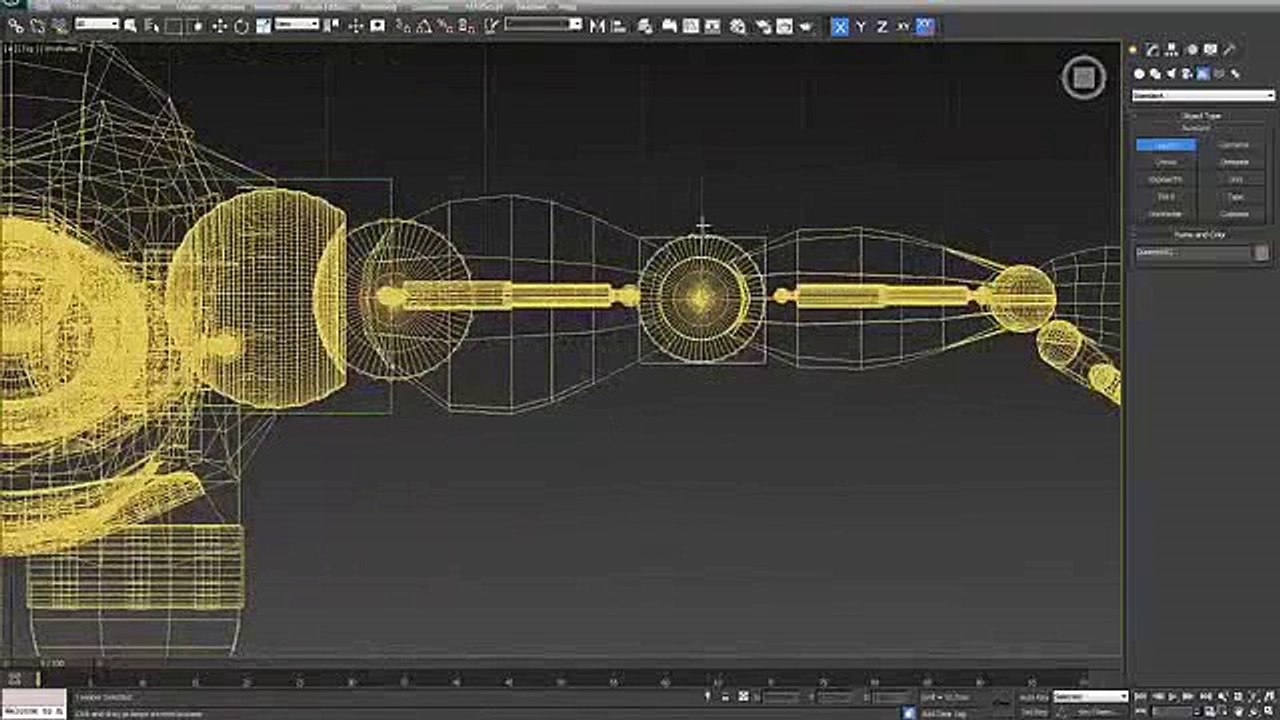Toggle the Z axis constraint
The image size is (1280, 720).
tap(882, 27)
